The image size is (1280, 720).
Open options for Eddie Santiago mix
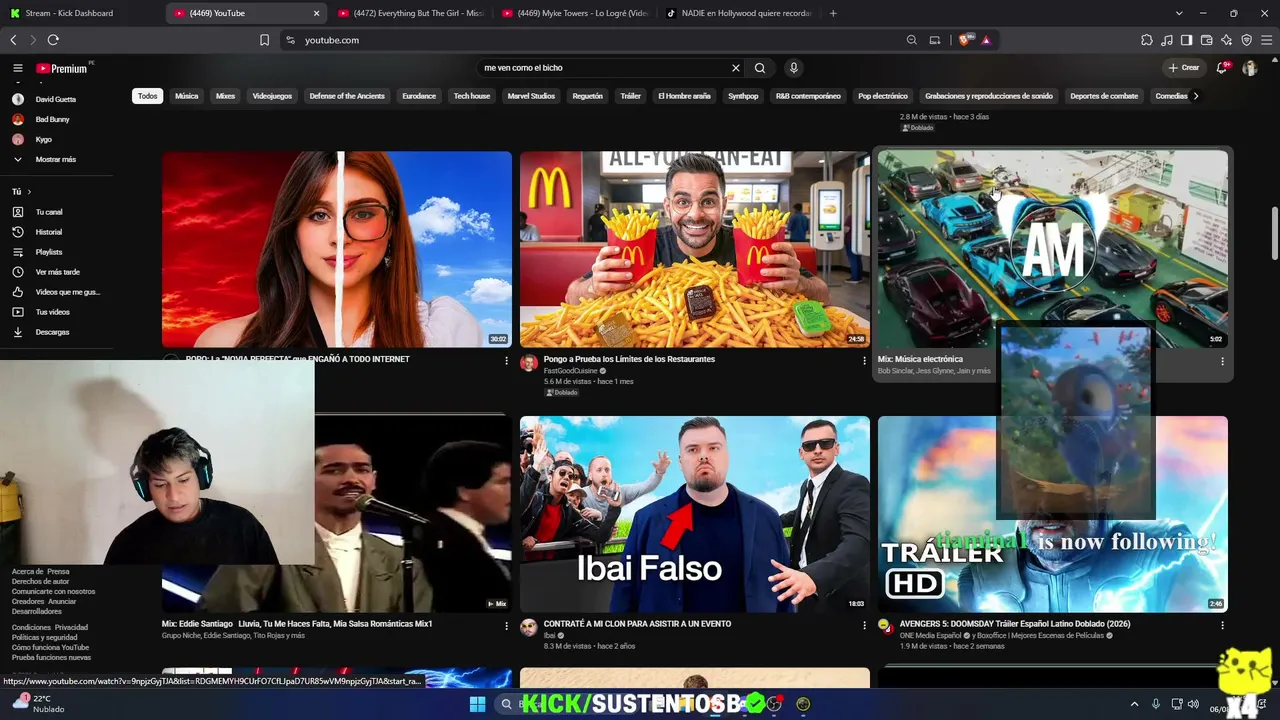[x=506, y=625]
